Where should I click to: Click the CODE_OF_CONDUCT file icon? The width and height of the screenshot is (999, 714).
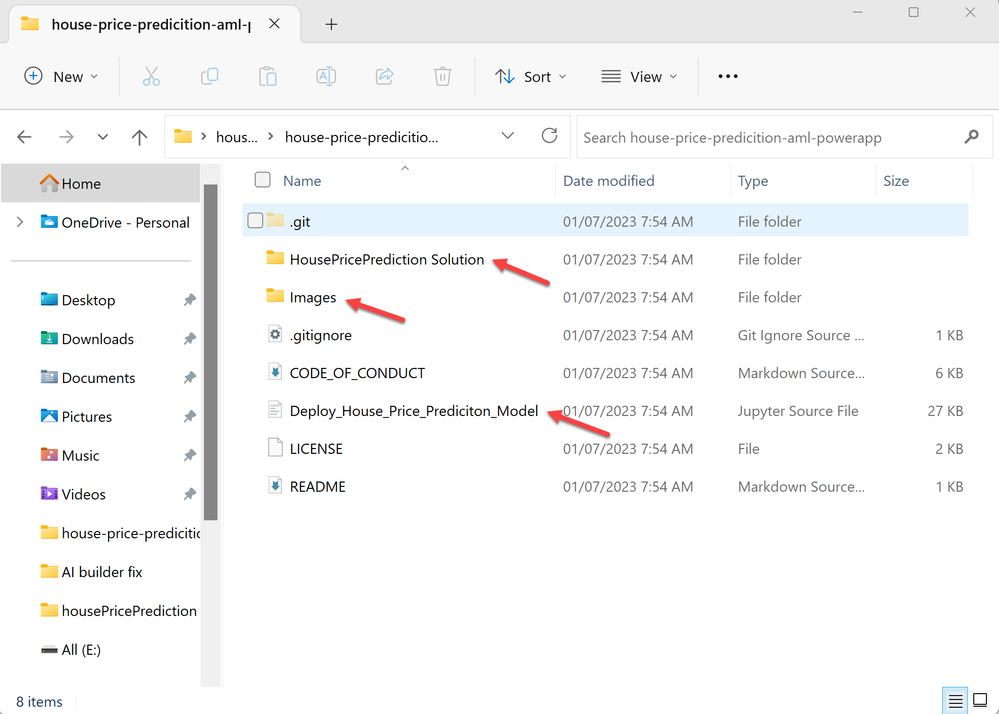[x=275, y=372]
